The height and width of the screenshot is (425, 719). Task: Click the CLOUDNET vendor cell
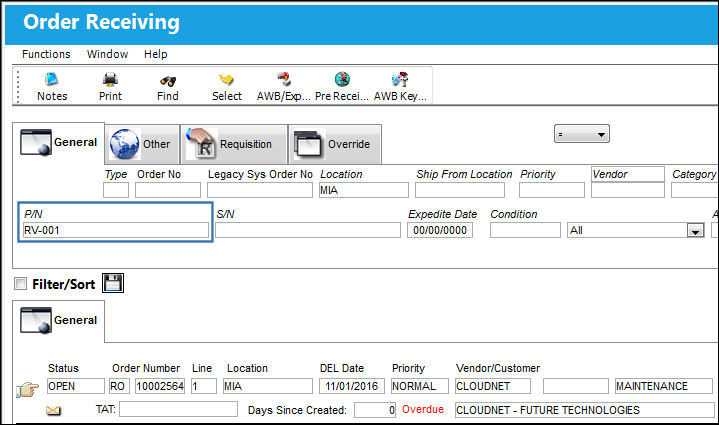point(493,386)
